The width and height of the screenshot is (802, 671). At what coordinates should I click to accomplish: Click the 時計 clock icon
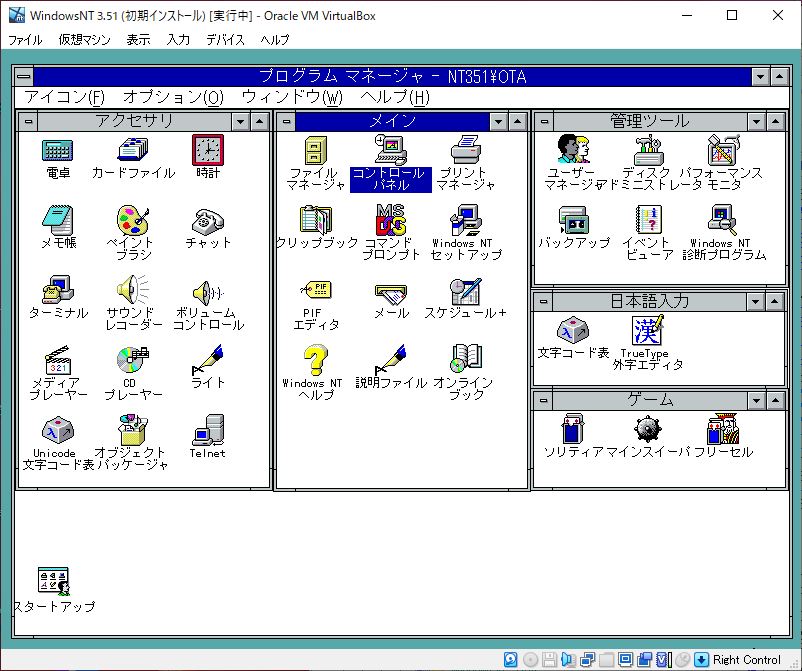pos(208,151)
